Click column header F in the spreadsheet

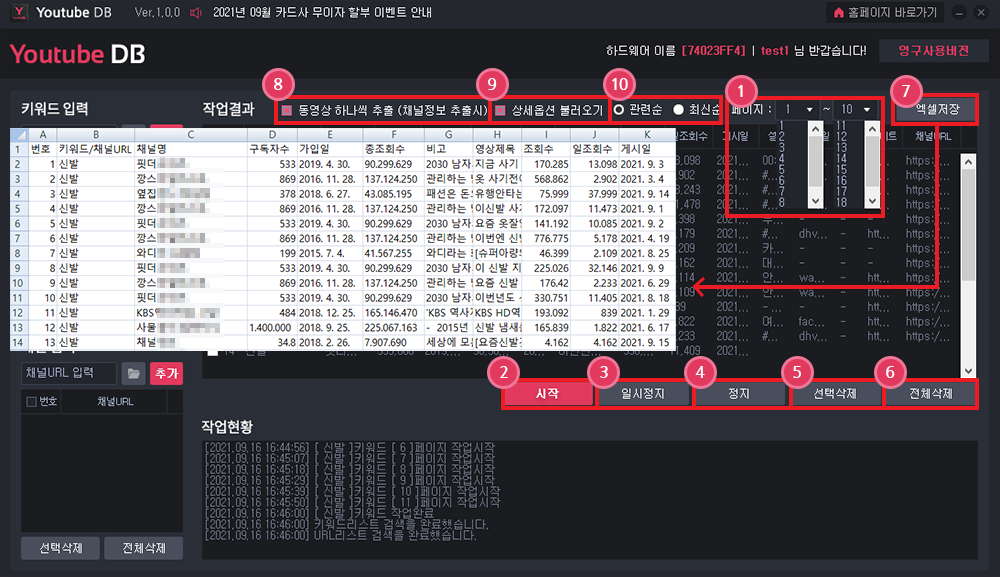393,135
